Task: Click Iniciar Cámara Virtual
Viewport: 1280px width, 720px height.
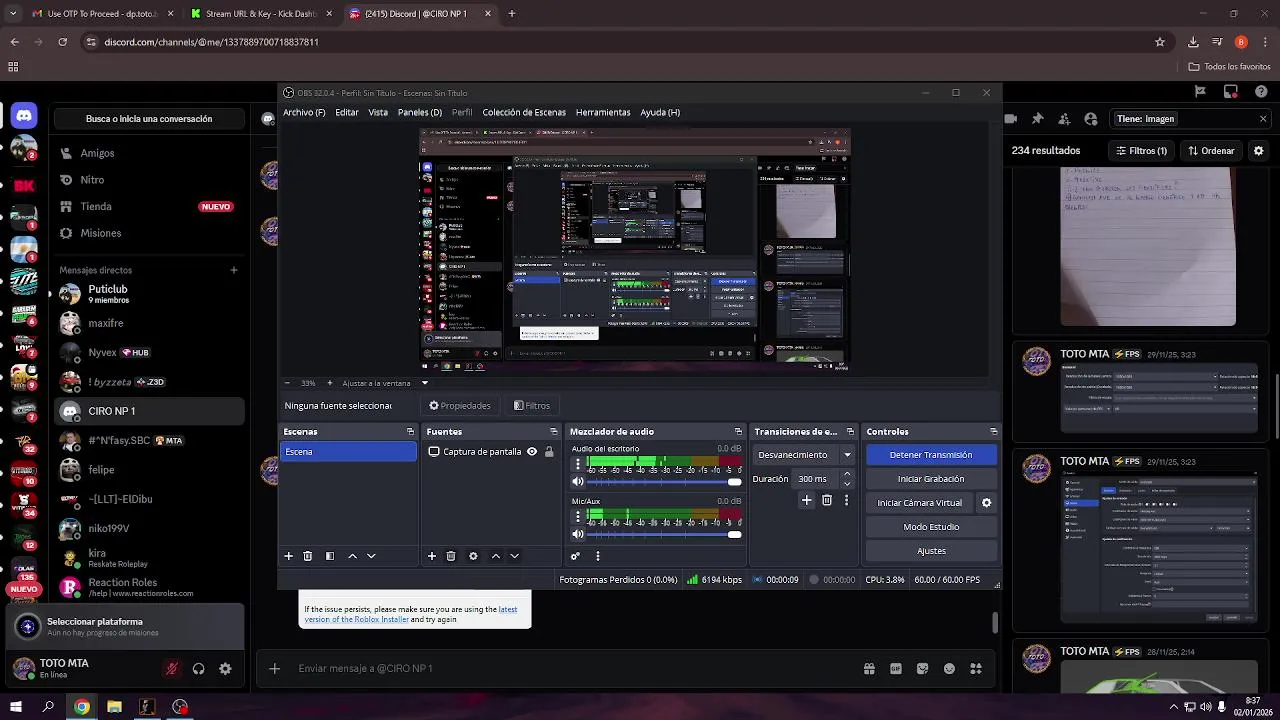Action: (x=919, y=503)
